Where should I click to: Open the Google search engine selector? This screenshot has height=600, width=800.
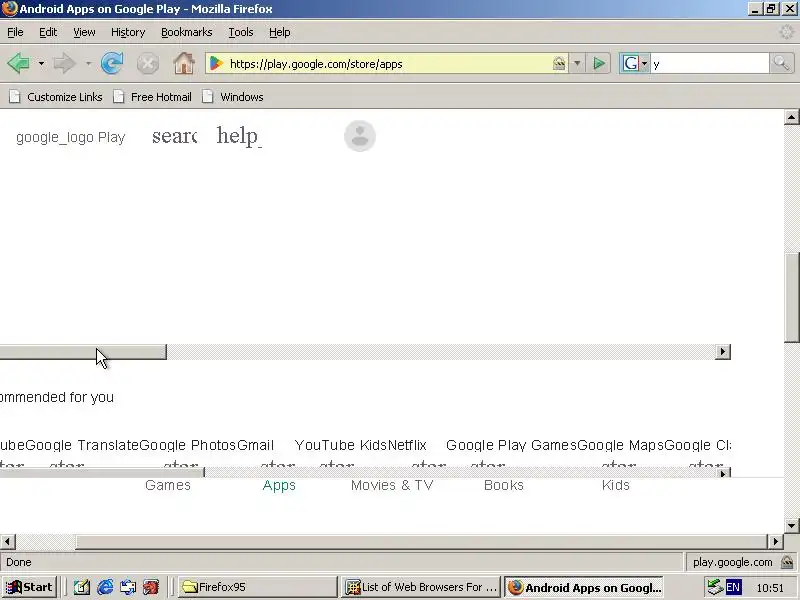pyautogui.click(x=634, y=64)
